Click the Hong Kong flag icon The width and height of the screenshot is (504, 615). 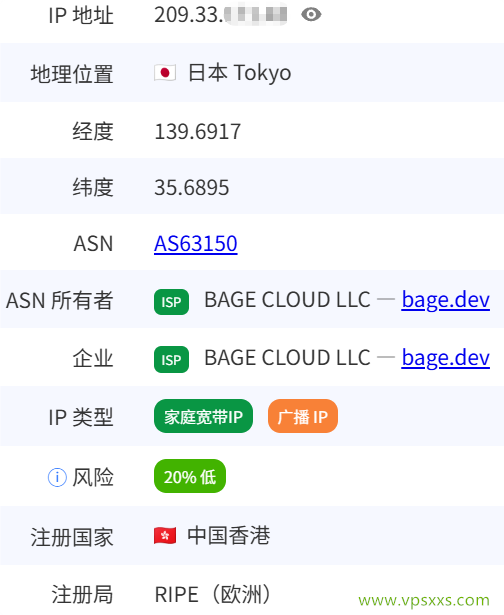[x=165, y=536]
